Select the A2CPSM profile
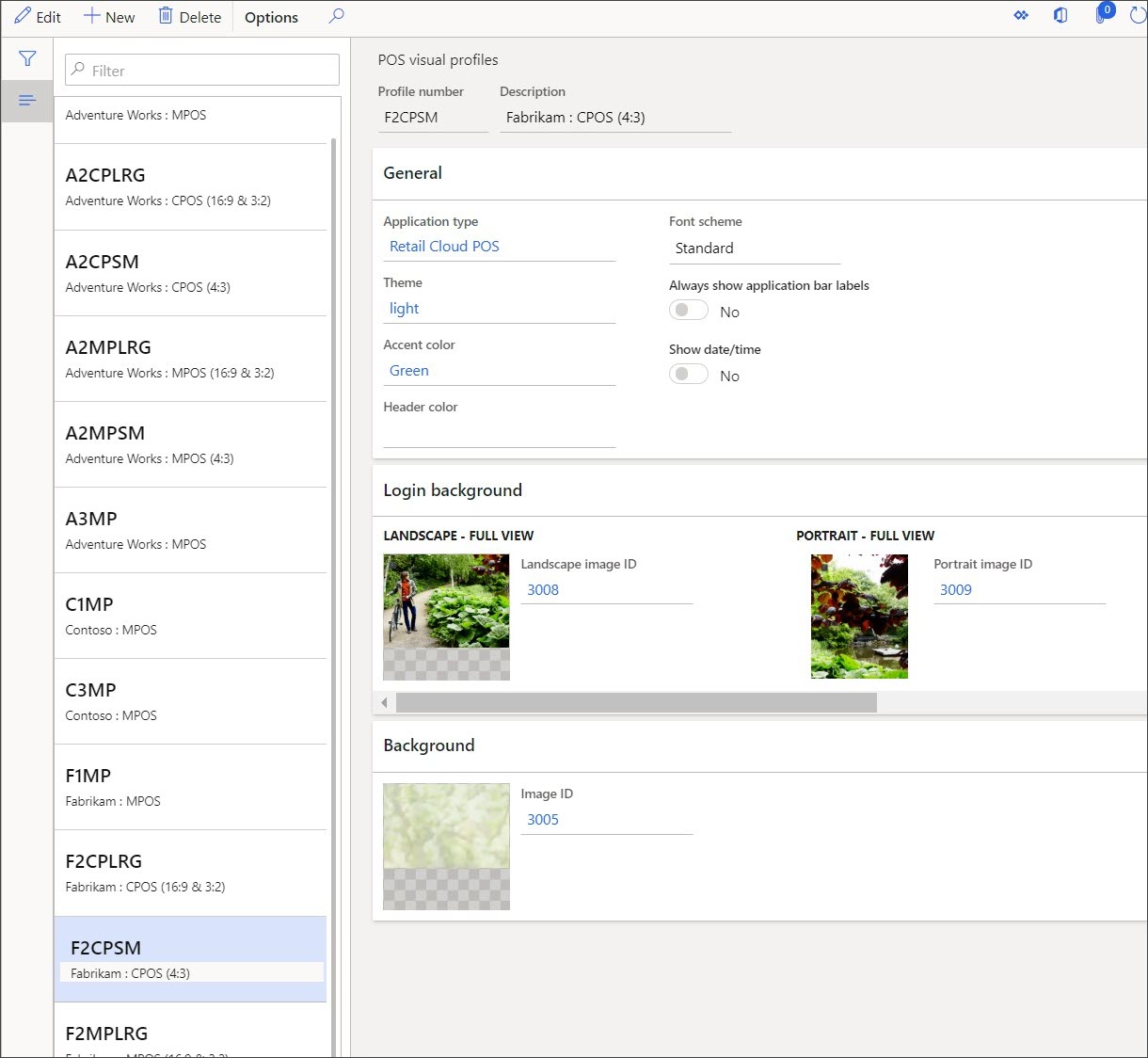 point(190,273)
